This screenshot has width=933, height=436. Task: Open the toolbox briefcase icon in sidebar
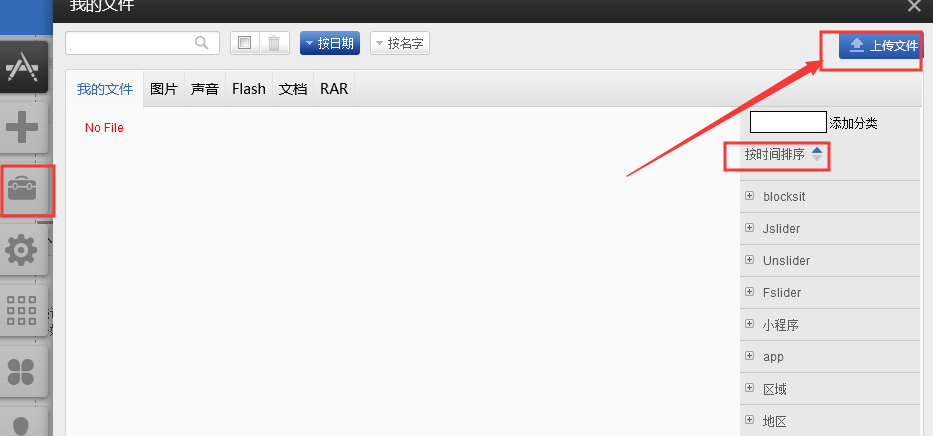[22, 189]
